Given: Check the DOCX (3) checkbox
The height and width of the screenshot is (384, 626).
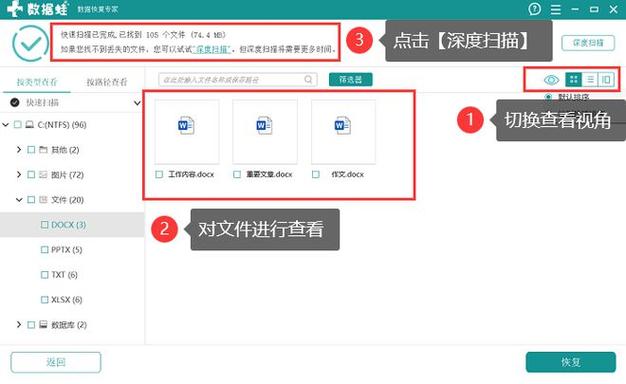Looking at the screenshot, I should tap(45, 225).
